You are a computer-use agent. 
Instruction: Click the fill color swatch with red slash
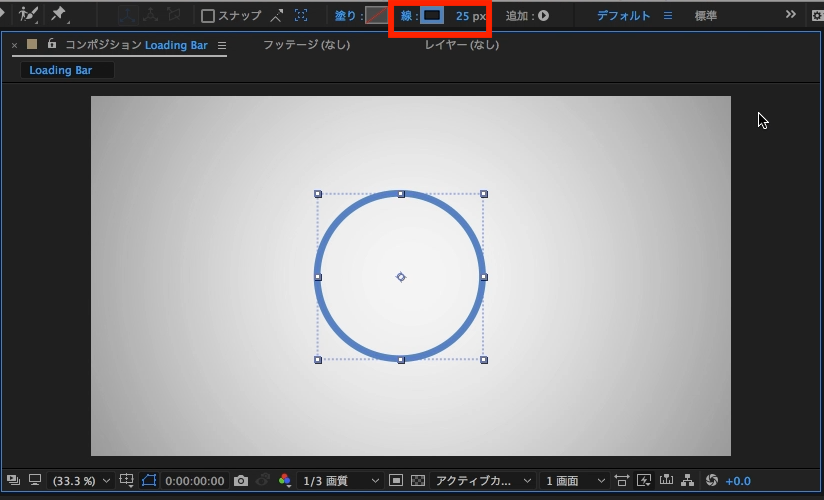coord(376,15)
